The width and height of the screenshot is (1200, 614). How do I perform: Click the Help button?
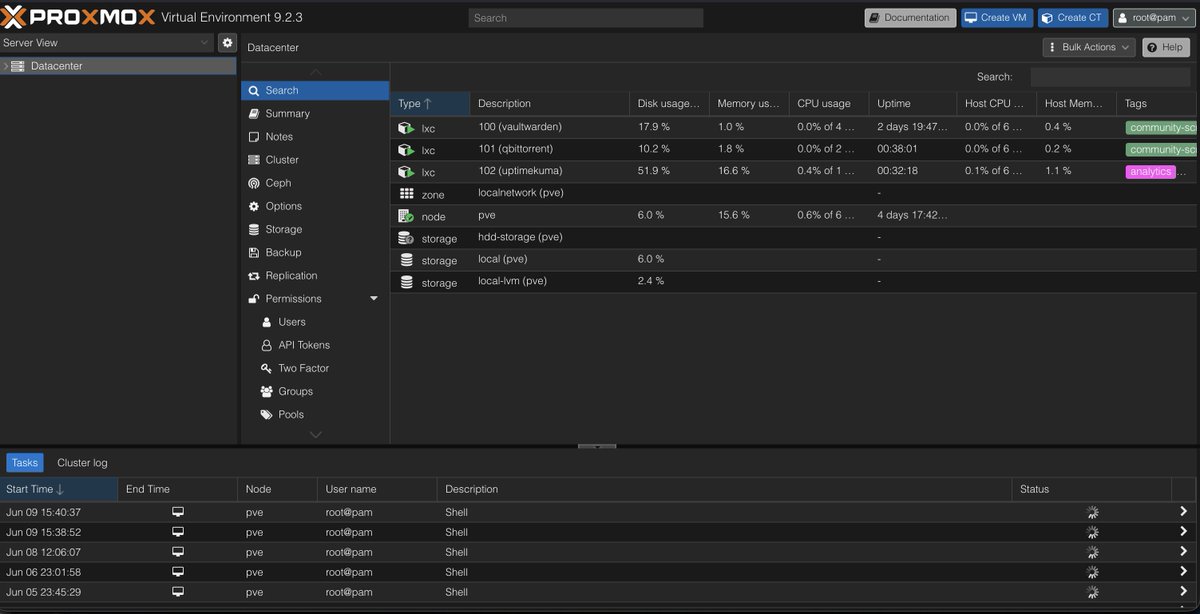click(1164, 47)
